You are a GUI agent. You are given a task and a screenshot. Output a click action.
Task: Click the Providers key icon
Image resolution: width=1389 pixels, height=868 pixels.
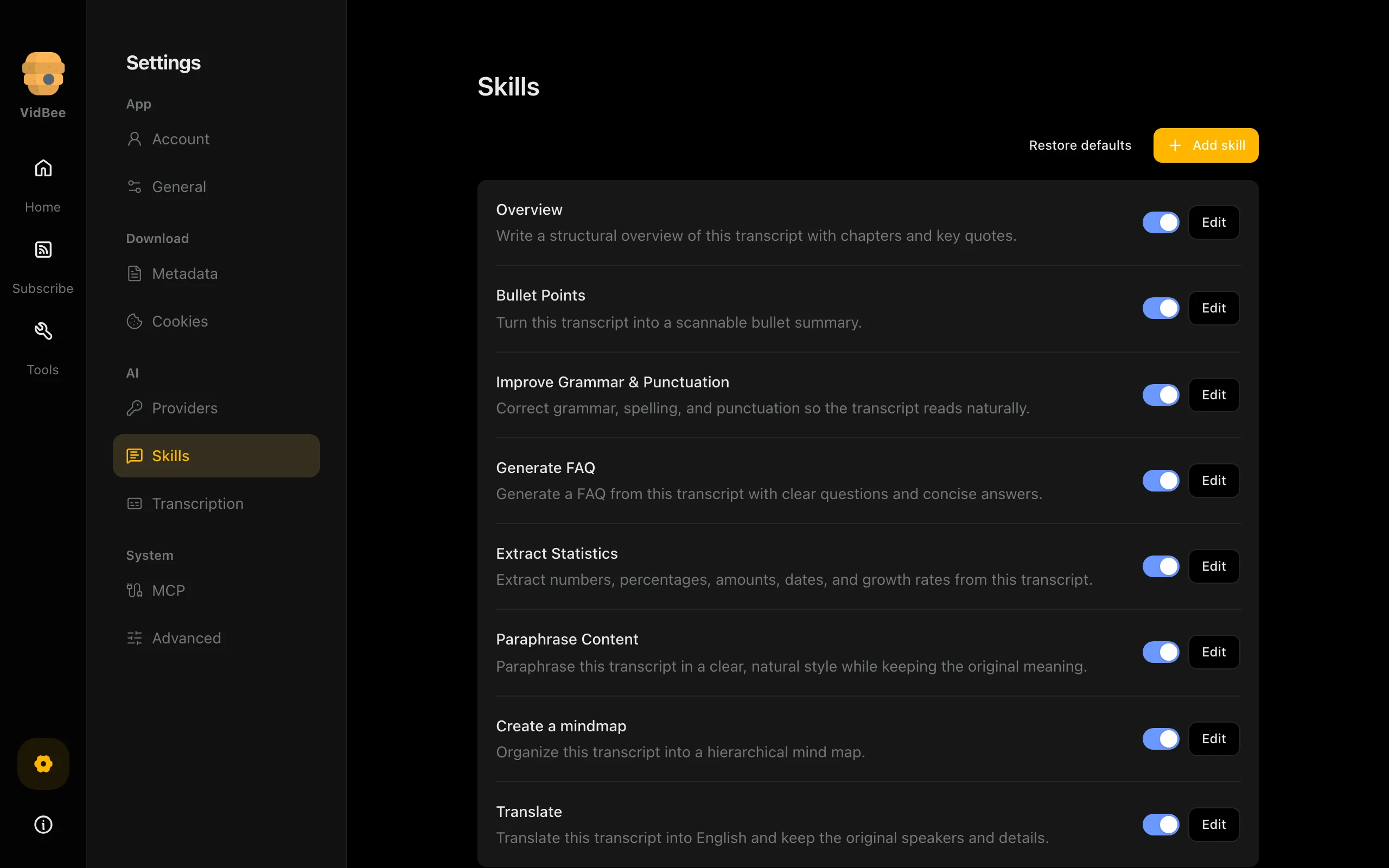click(135, 408)
